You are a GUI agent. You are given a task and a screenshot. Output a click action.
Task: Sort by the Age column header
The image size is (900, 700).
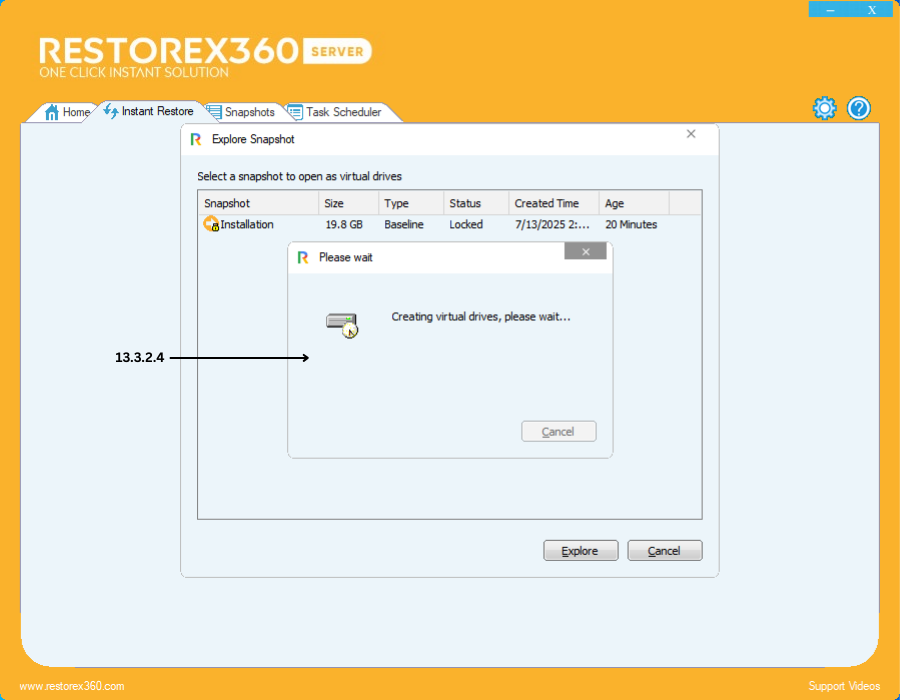point(634,203)
